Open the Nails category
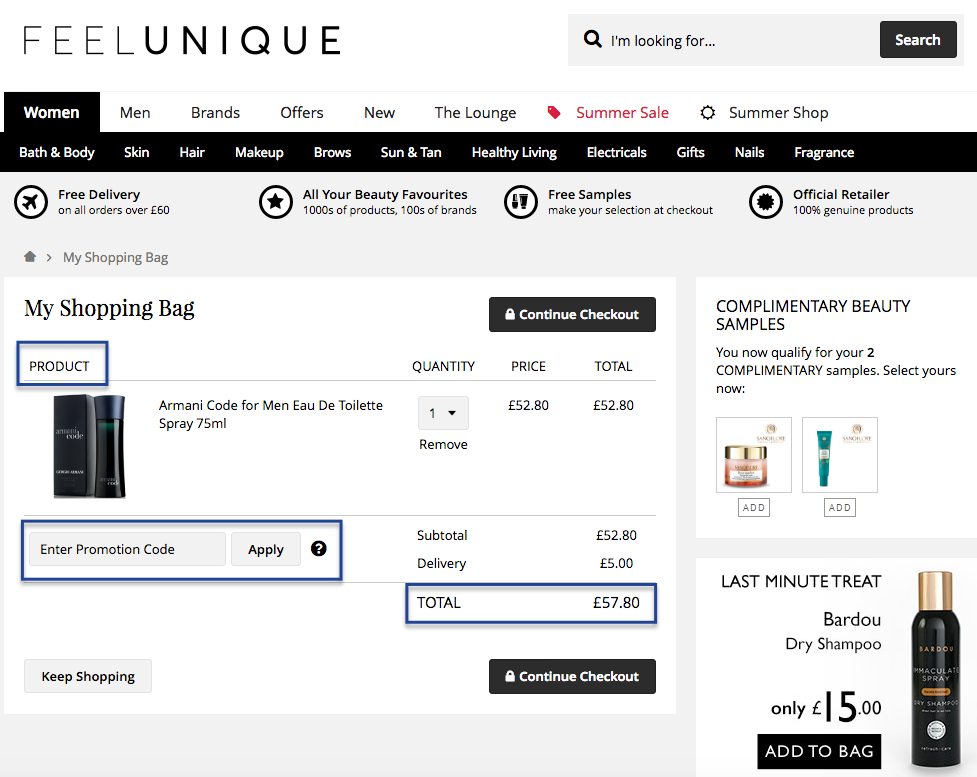Image resolution: width=977 pixels, height=777 pixels. pyautogui.click(x=750, y=153)
